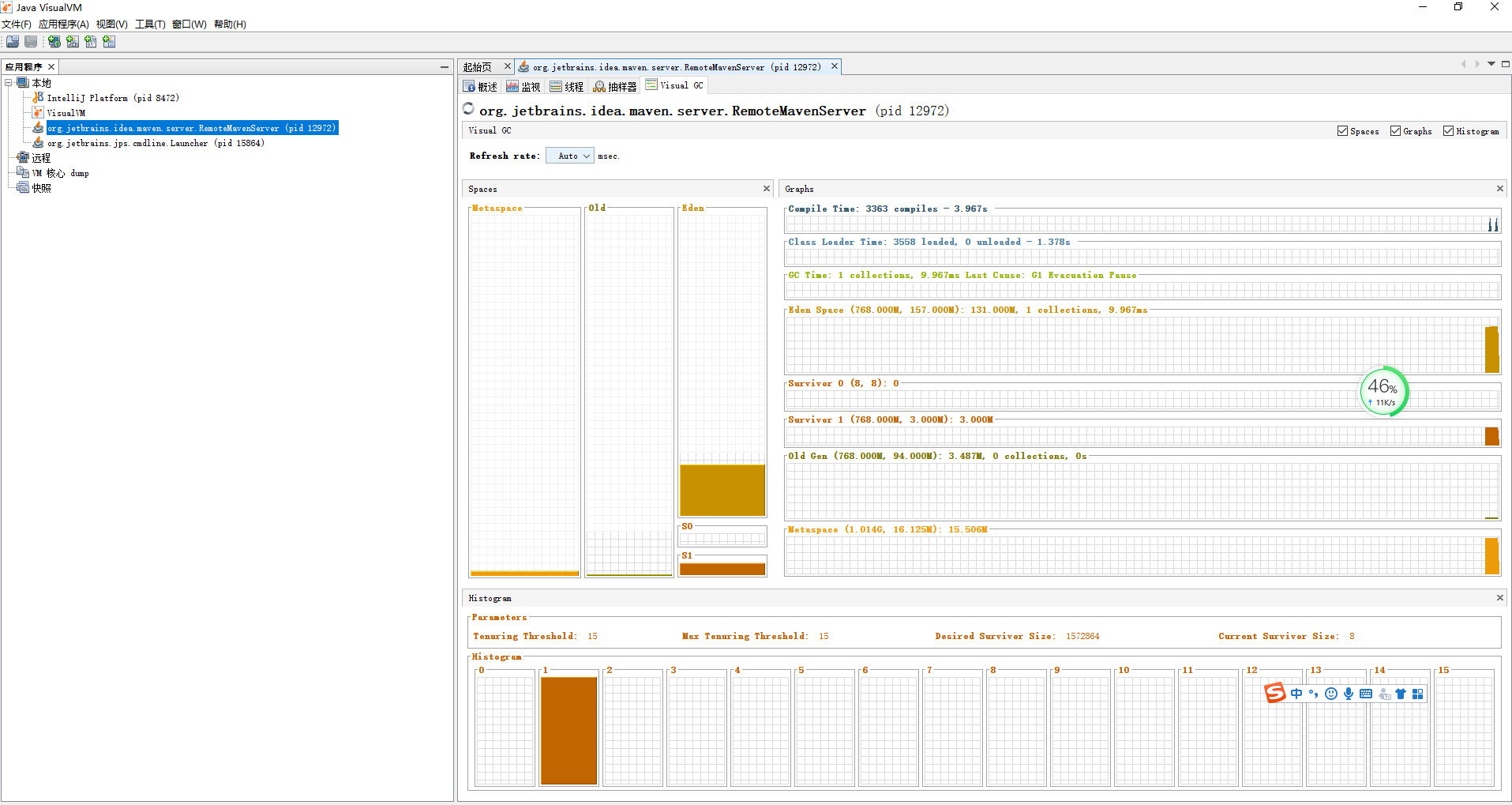This screenshot has width=1512, height=805.
Task: Switch Sogou Chinese/English input mode
Action: [1296, 694]
